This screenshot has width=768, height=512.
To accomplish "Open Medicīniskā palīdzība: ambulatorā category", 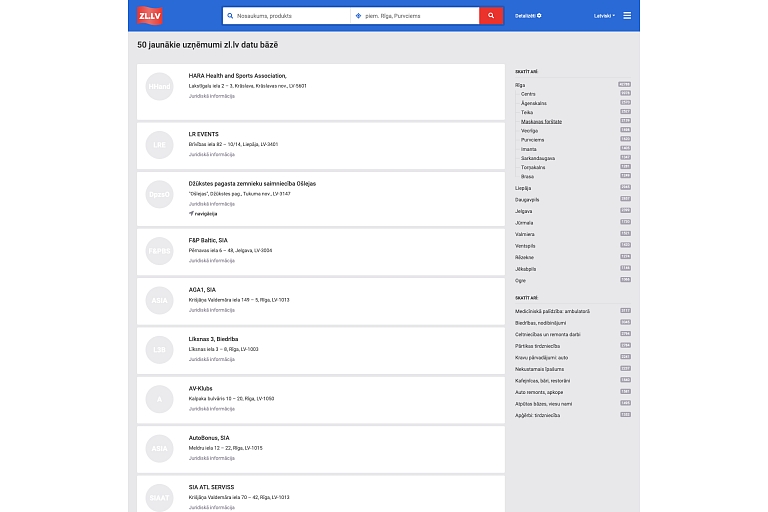I will click(x=552, y=312).
